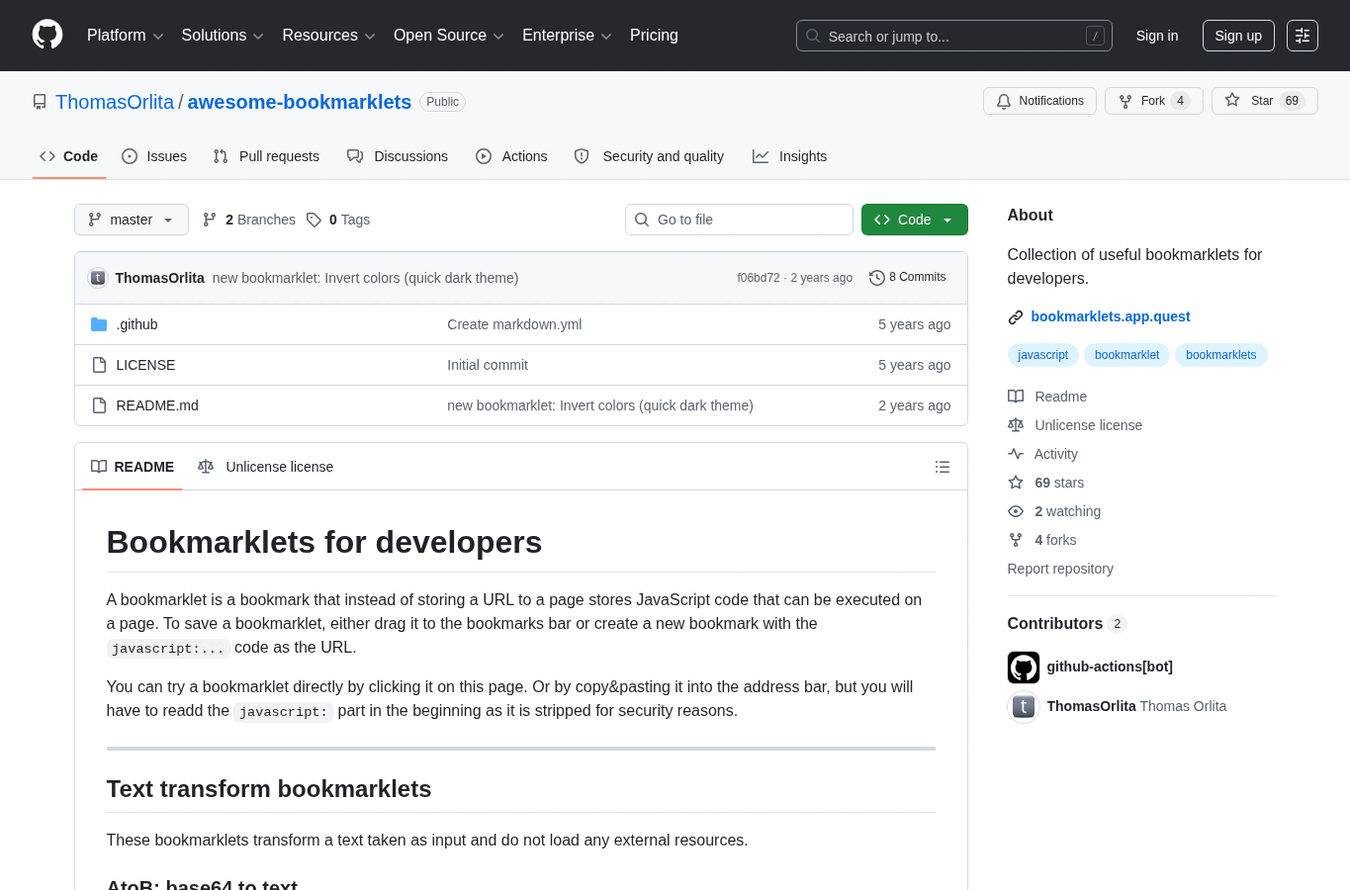The width and height of the screenshot is (1350, 890).
Task: Open the Pricing menu item
Action: click(654, 36)
